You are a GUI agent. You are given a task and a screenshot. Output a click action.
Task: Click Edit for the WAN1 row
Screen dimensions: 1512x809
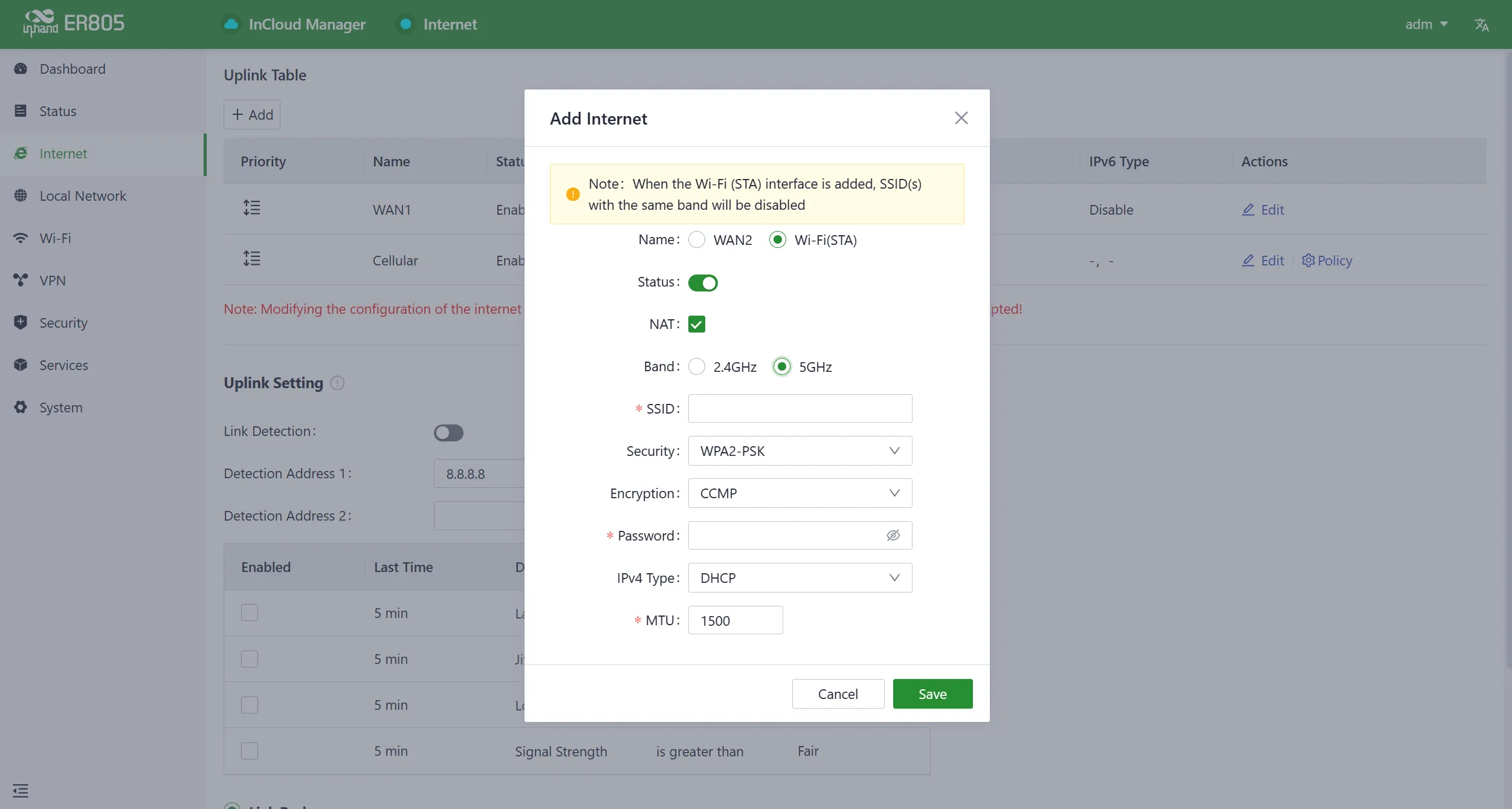pyautogui.click(x=1262, y=210)
